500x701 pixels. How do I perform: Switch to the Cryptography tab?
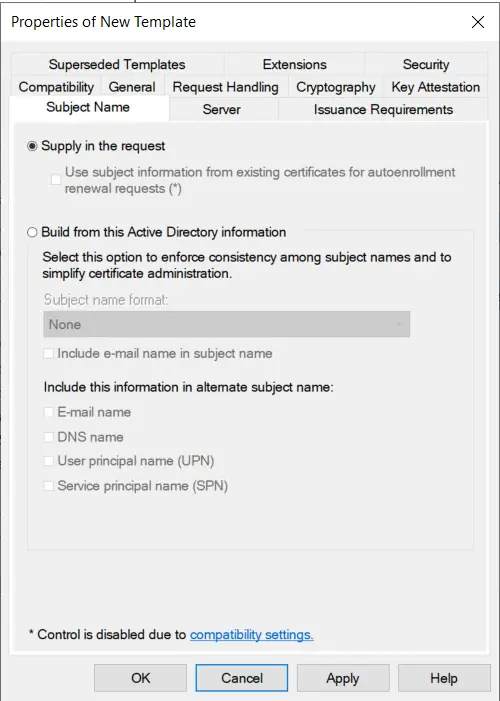(x=336, y=87)
